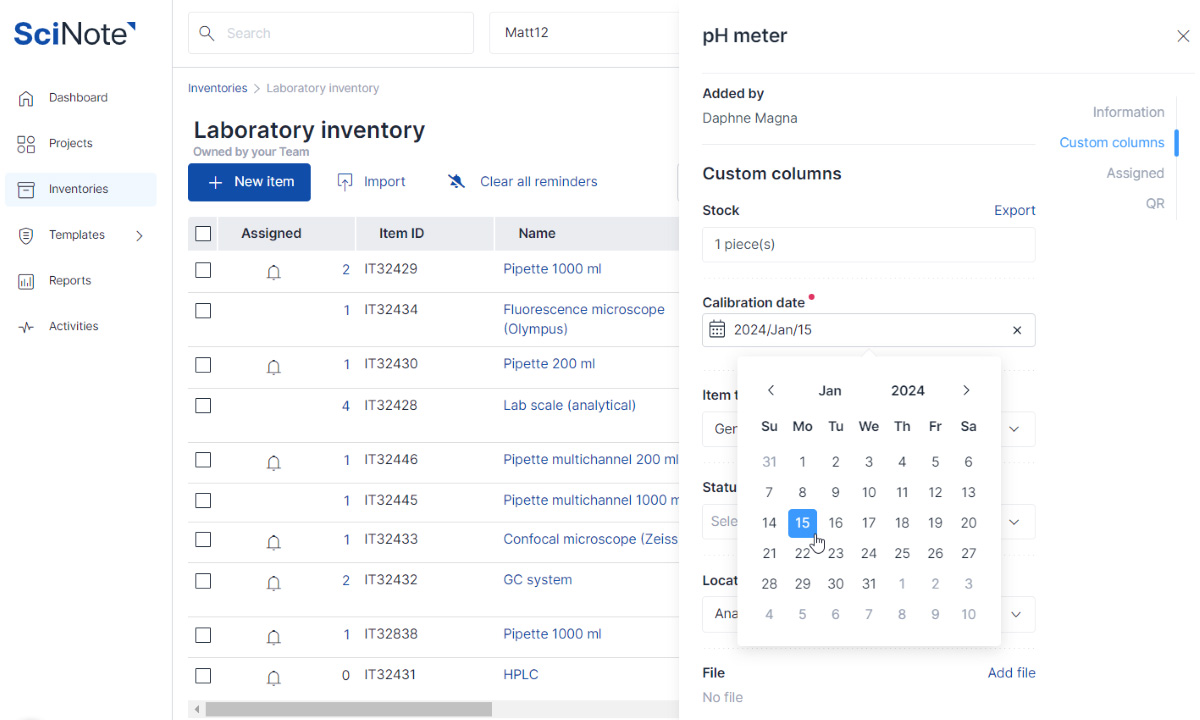Click the horizontal table scrollbar
The height and width of the screenshot is (720, 1200).
pos(348,709)
